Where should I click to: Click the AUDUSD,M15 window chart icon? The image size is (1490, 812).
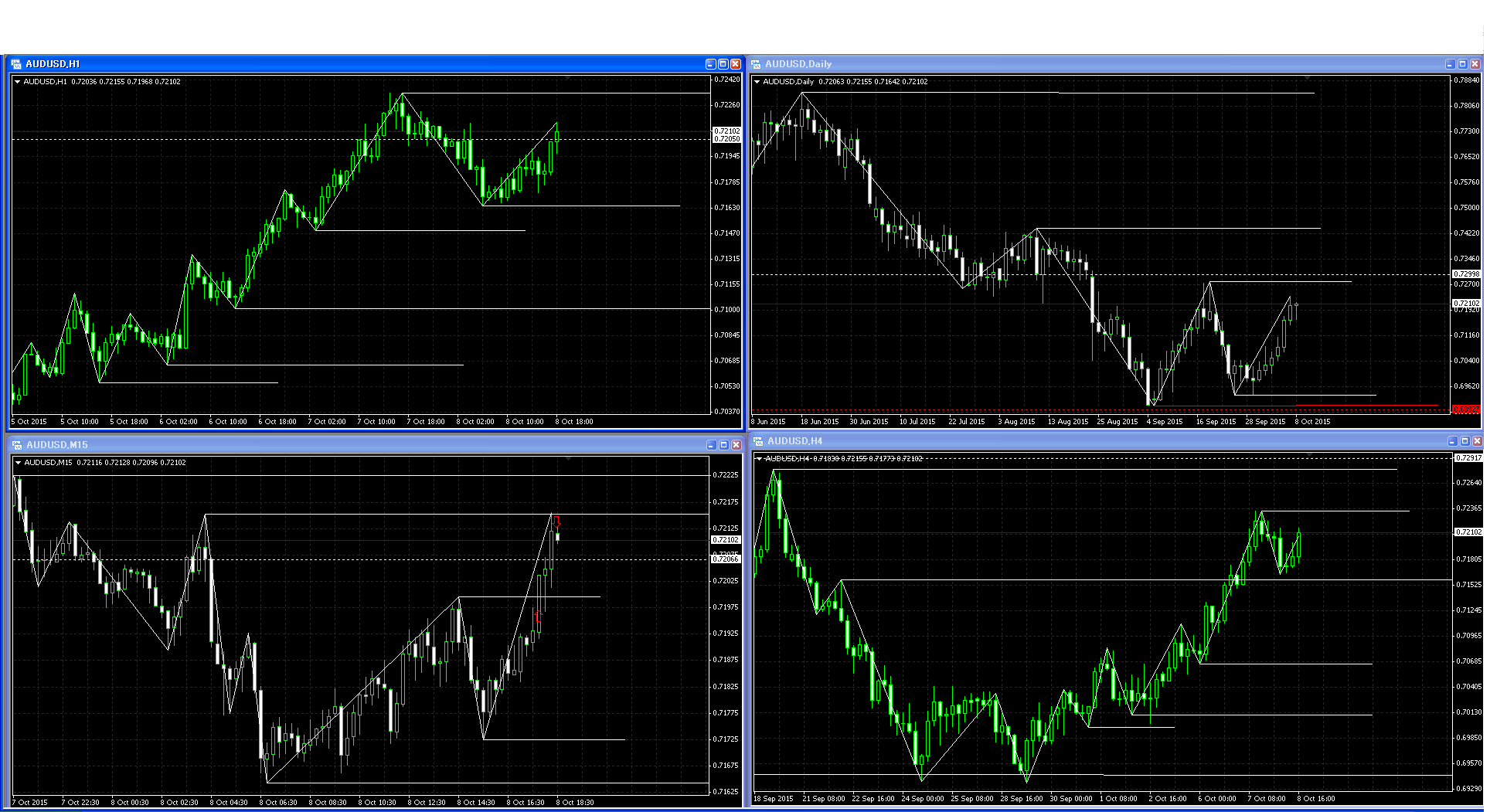click(16, 445)
